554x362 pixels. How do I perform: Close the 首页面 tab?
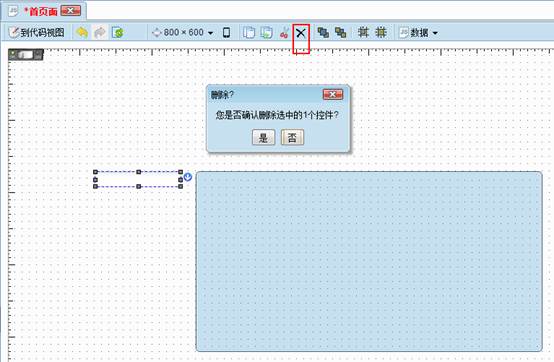70,11
